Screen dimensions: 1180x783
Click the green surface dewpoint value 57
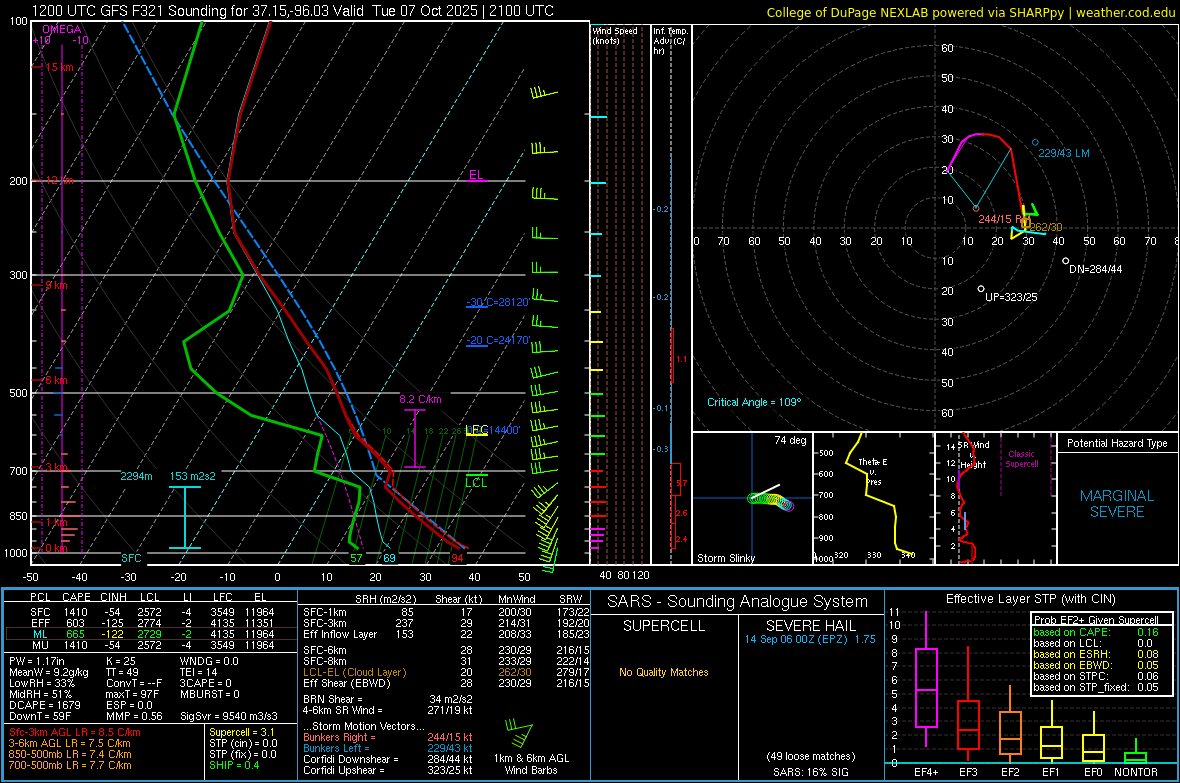356,558
